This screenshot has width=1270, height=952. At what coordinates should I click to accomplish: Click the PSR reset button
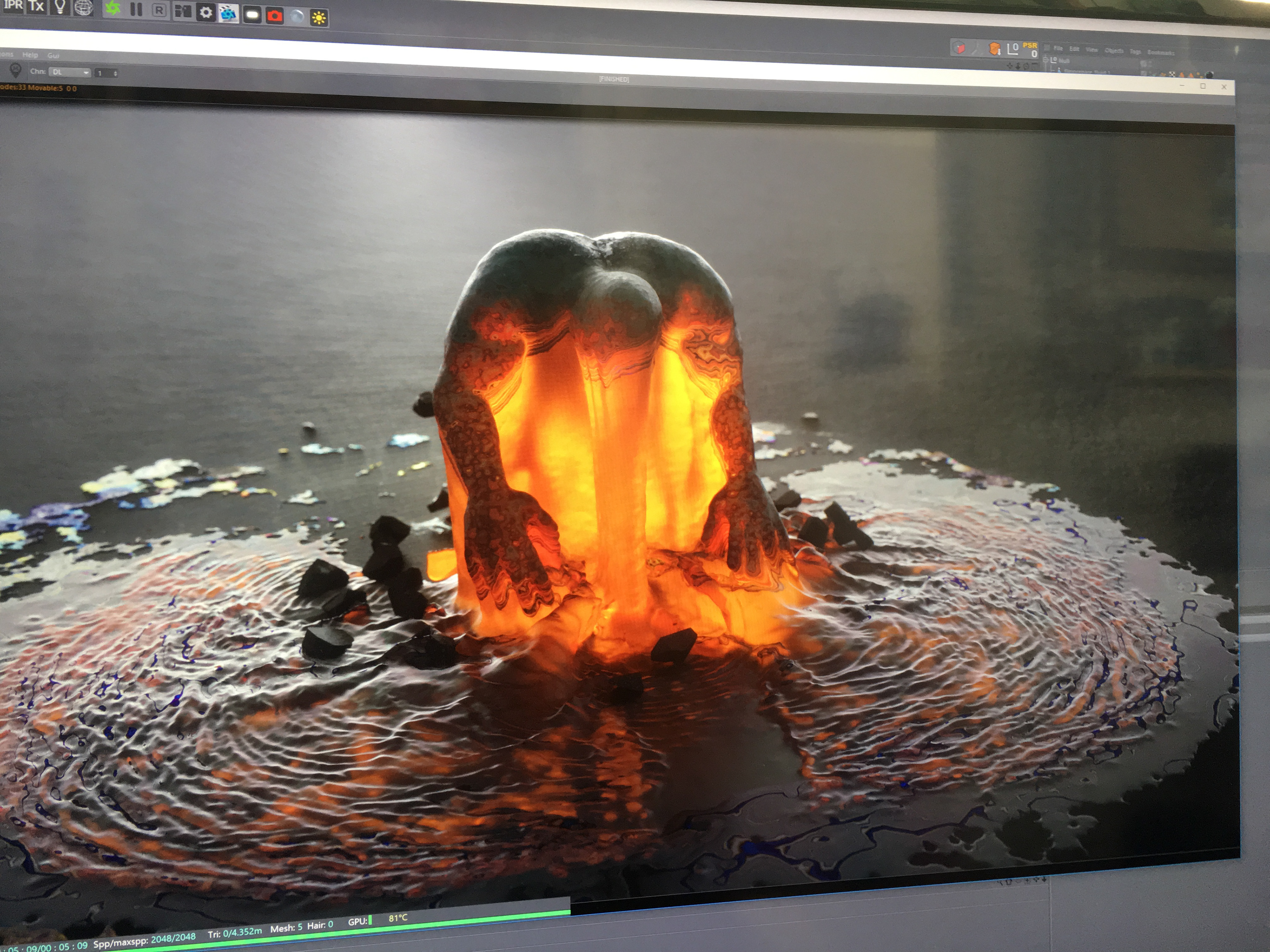coord(1030,49)
